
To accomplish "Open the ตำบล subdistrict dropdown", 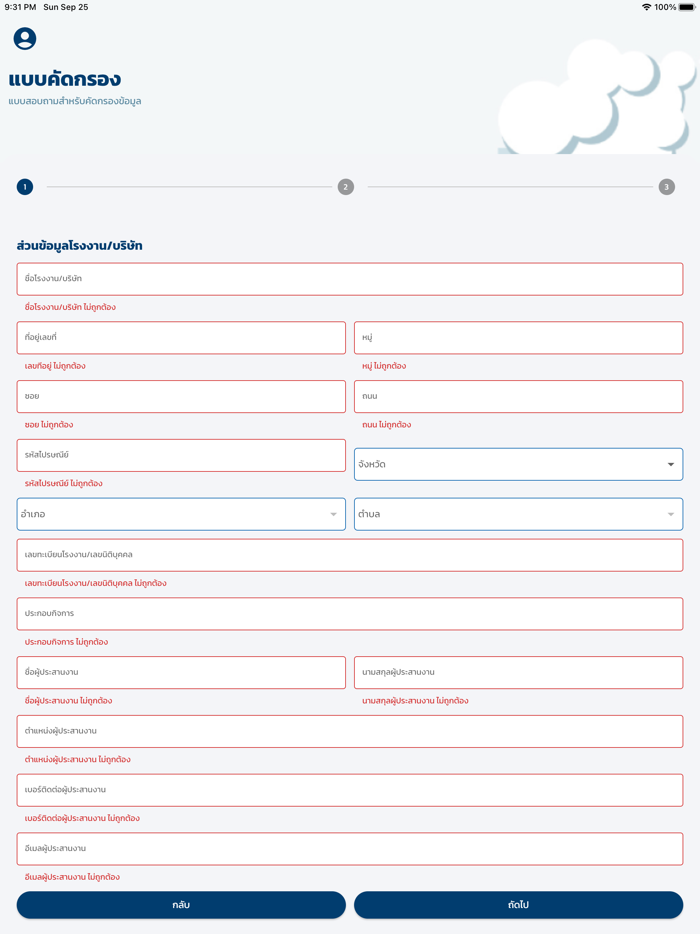I will [x=518, y=513].
